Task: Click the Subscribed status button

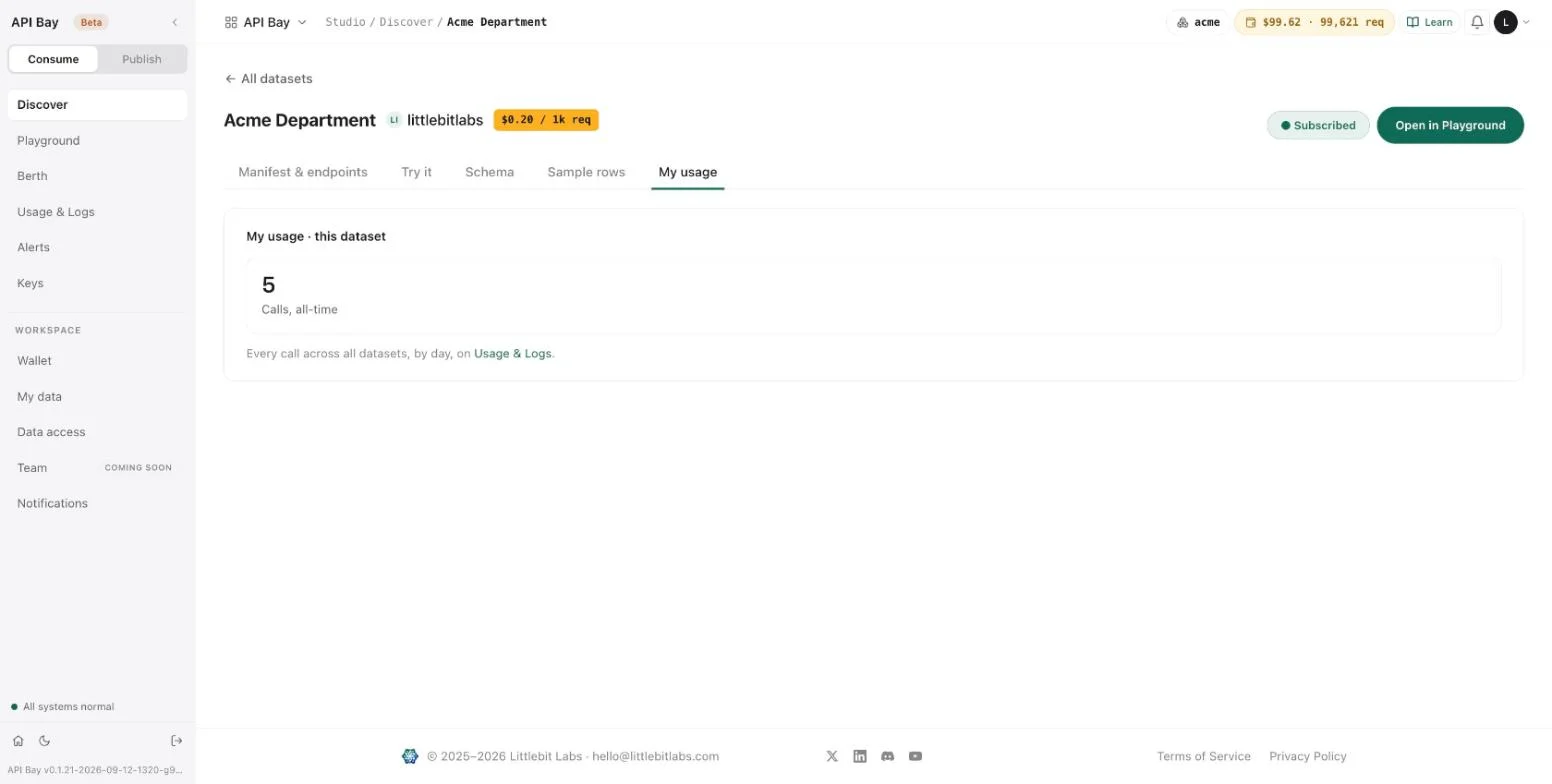Action: coord(1318,125)
